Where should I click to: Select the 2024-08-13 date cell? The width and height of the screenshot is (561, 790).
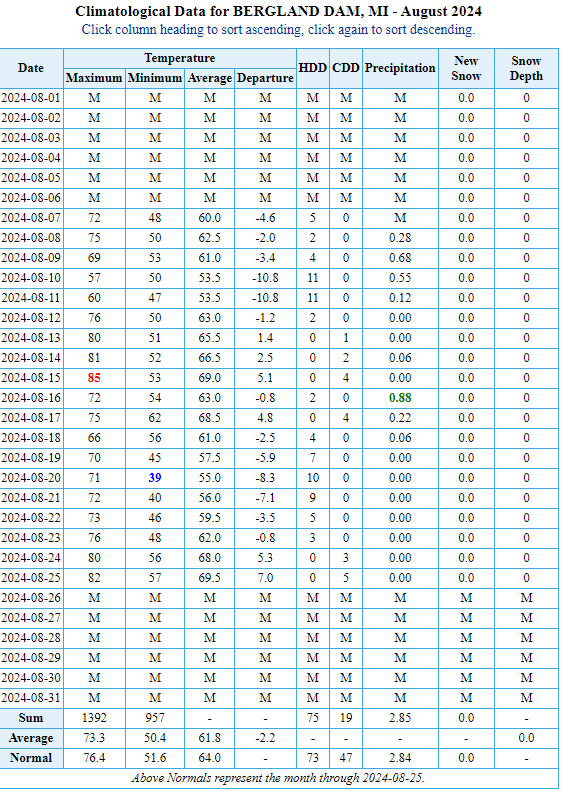31,338
